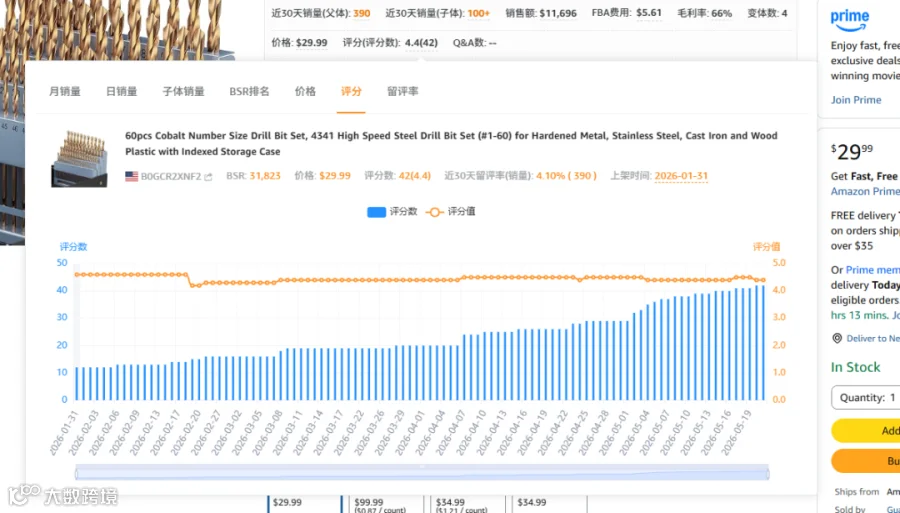
Task: Click the yellow Add to Cart button
Action: click(x=866, y=431)
